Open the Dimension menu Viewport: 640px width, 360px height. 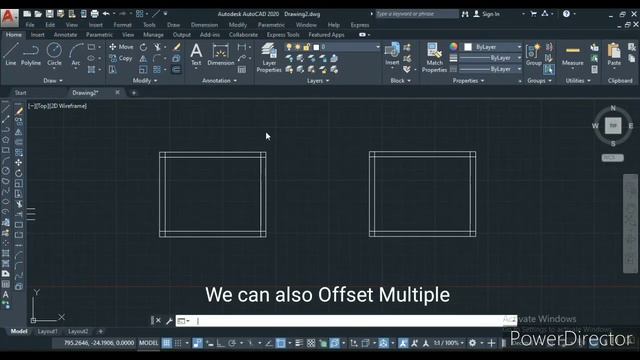(204, 25)
